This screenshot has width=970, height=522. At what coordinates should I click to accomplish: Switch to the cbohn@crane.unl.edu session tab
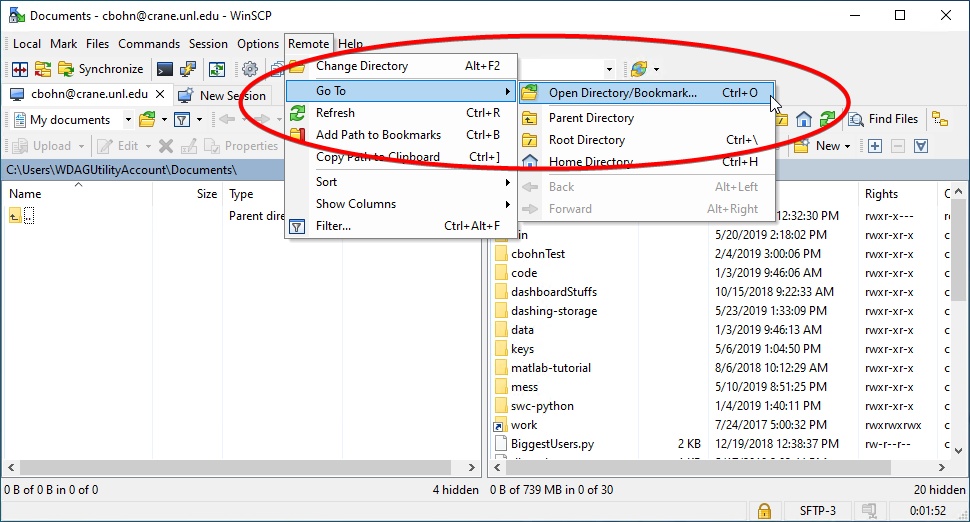click(89, 94)
